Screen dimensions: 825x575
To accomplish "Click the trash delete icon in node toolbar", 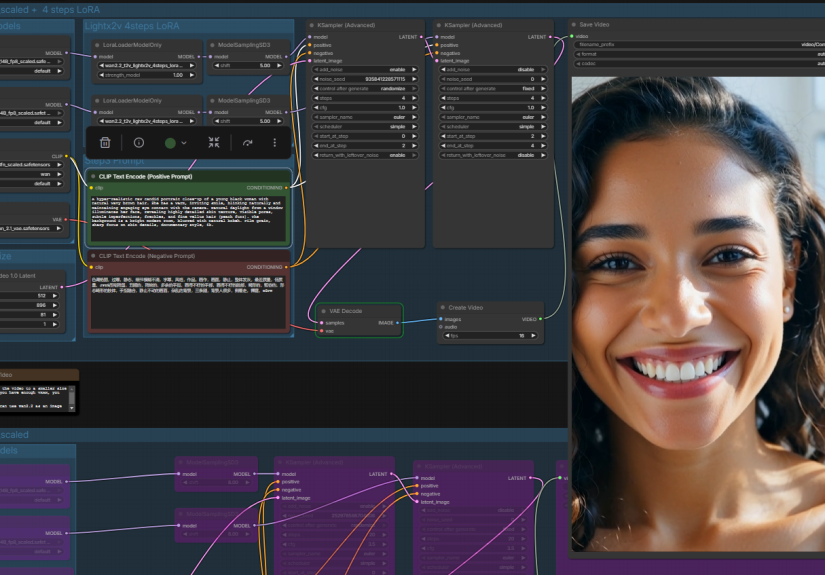I will (x=105, y=143).
